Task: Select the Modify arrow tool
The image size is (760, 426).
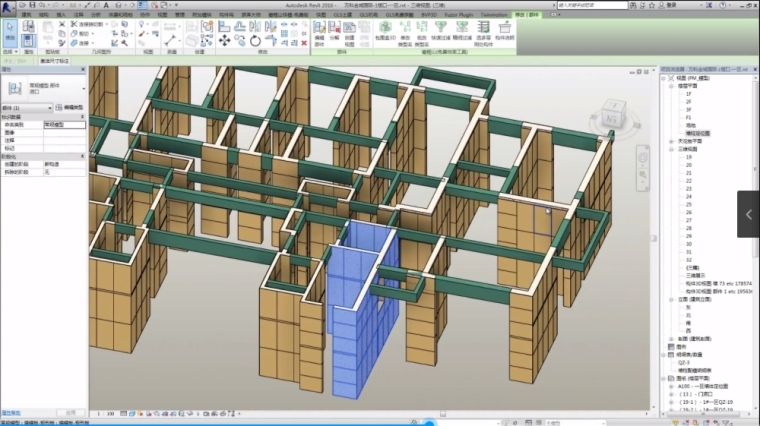Action: 11,36
